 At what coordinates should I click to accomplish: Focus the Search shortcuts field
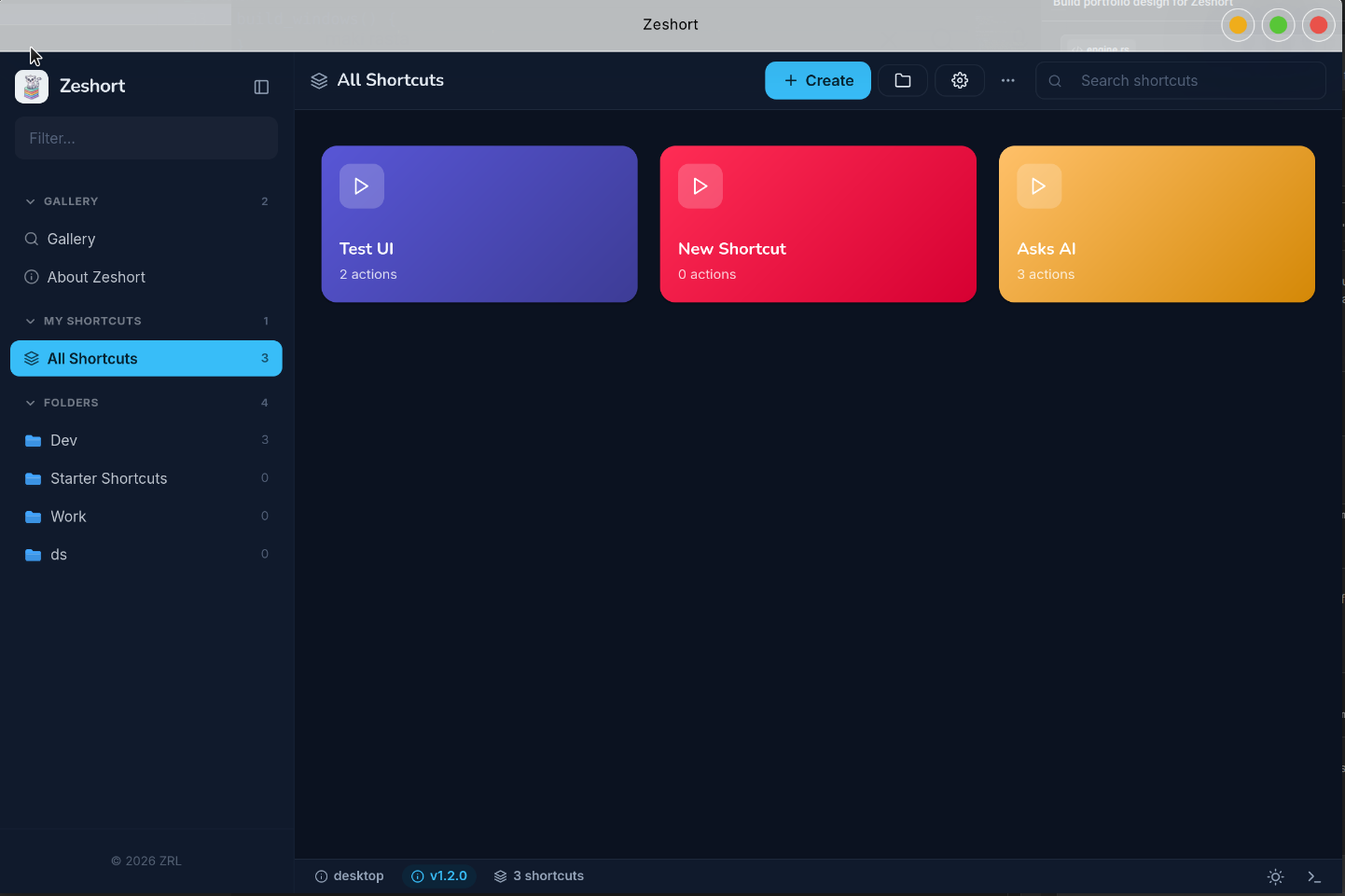point(1181,80)
